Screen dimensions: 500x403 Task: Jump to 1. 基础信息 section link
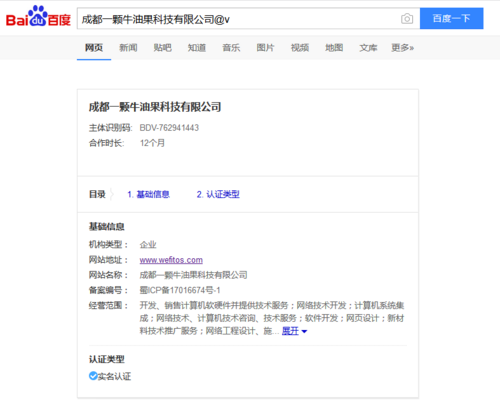tap(149, 194)
